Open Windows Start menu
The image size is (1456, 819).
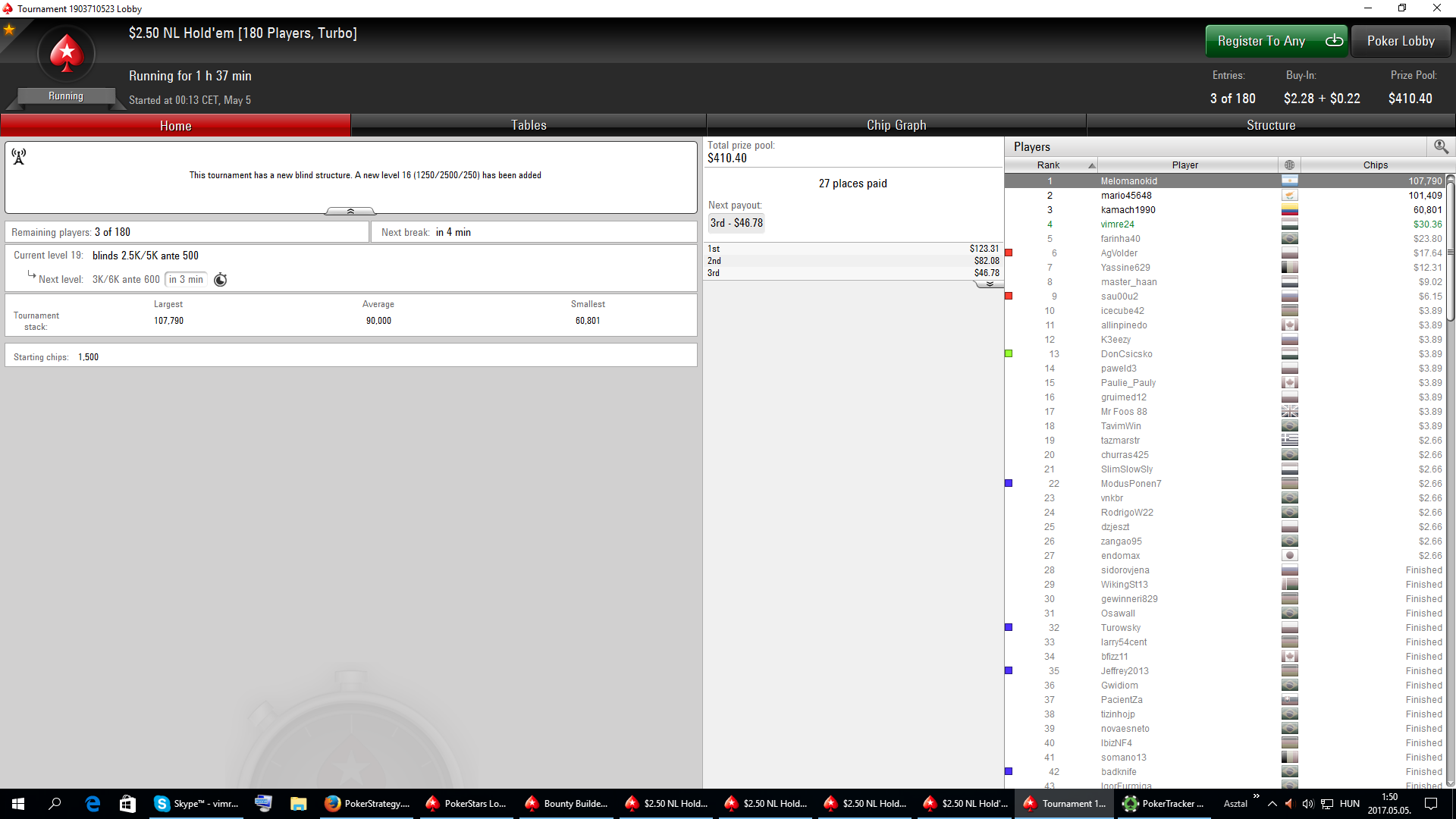pyautogui.click(x=18, y=804)
